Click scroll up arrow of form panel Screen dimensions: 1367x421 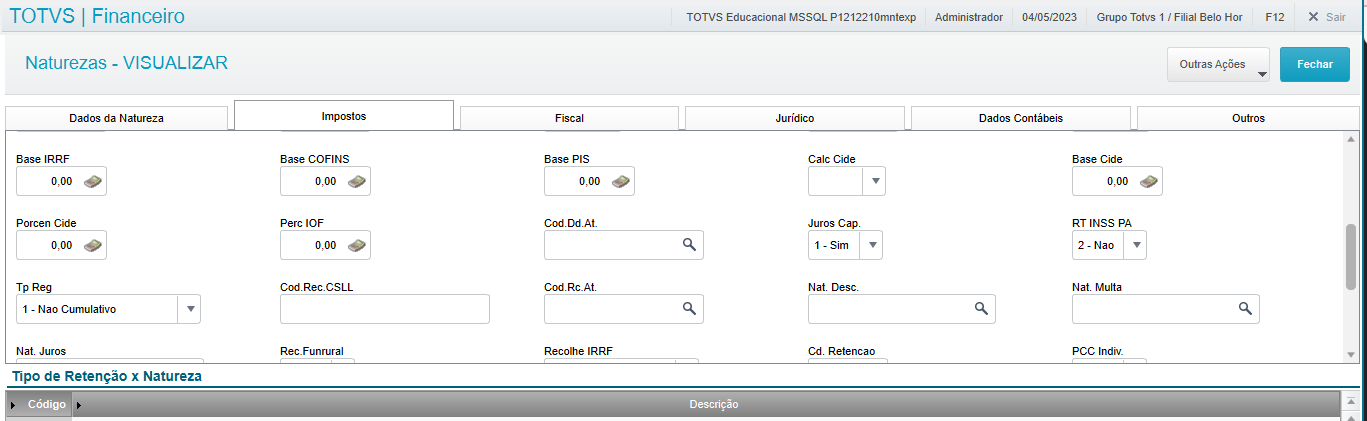[x=1351, y=139]
